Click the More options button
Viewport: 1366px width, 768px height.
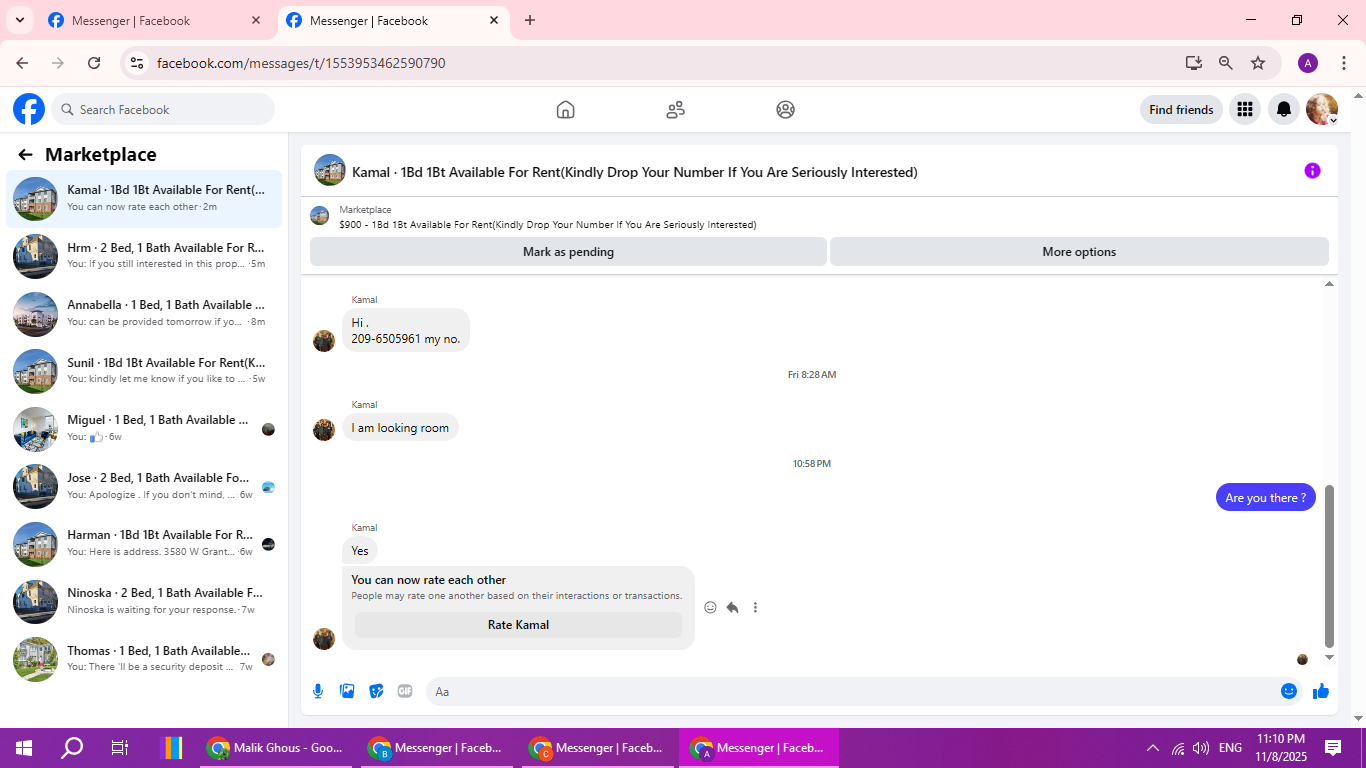[x=1079, y=252]
